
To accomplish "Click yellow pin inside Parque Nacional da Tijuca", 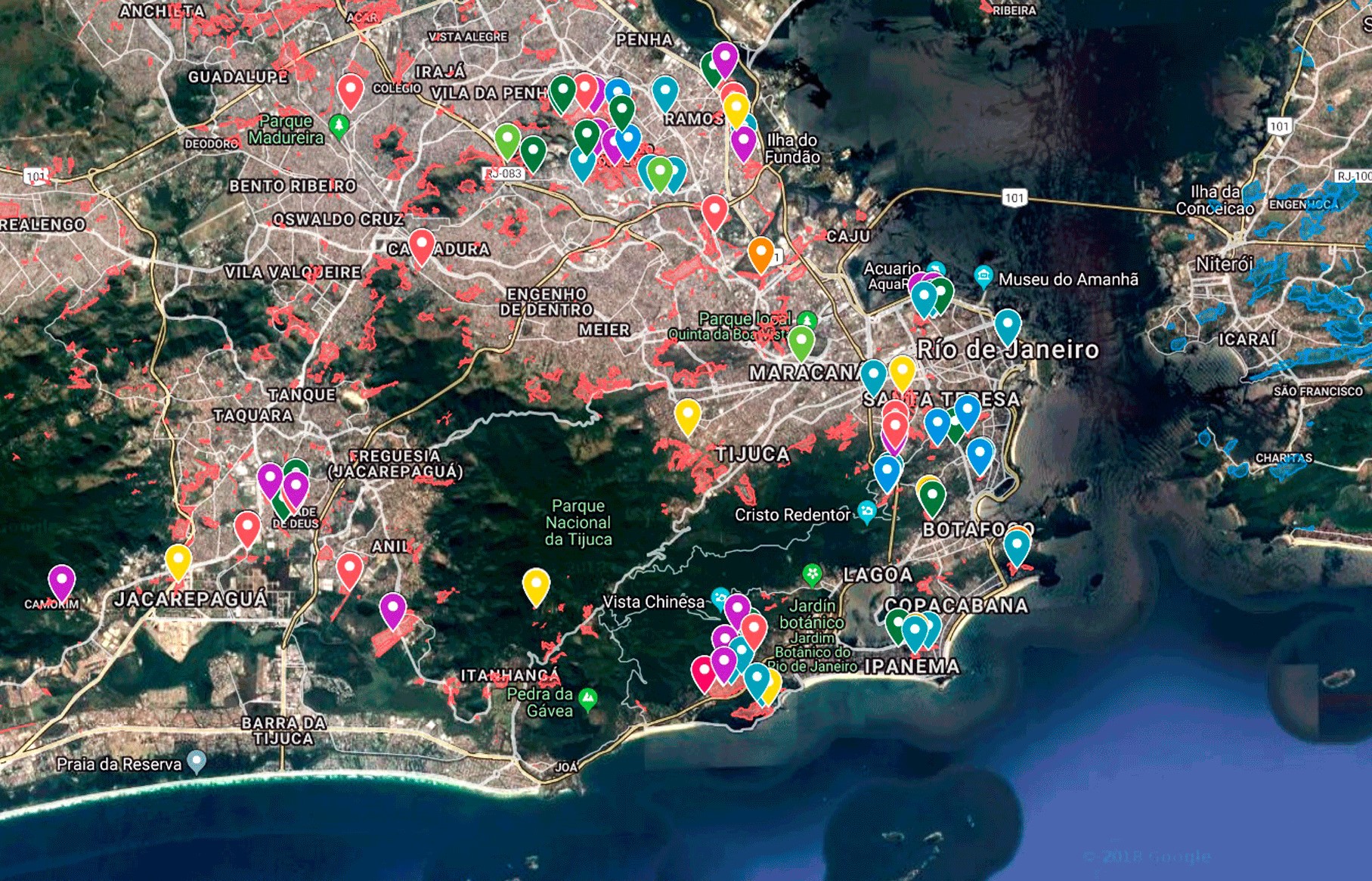I will pyautogui.click(x=536, y=585).
